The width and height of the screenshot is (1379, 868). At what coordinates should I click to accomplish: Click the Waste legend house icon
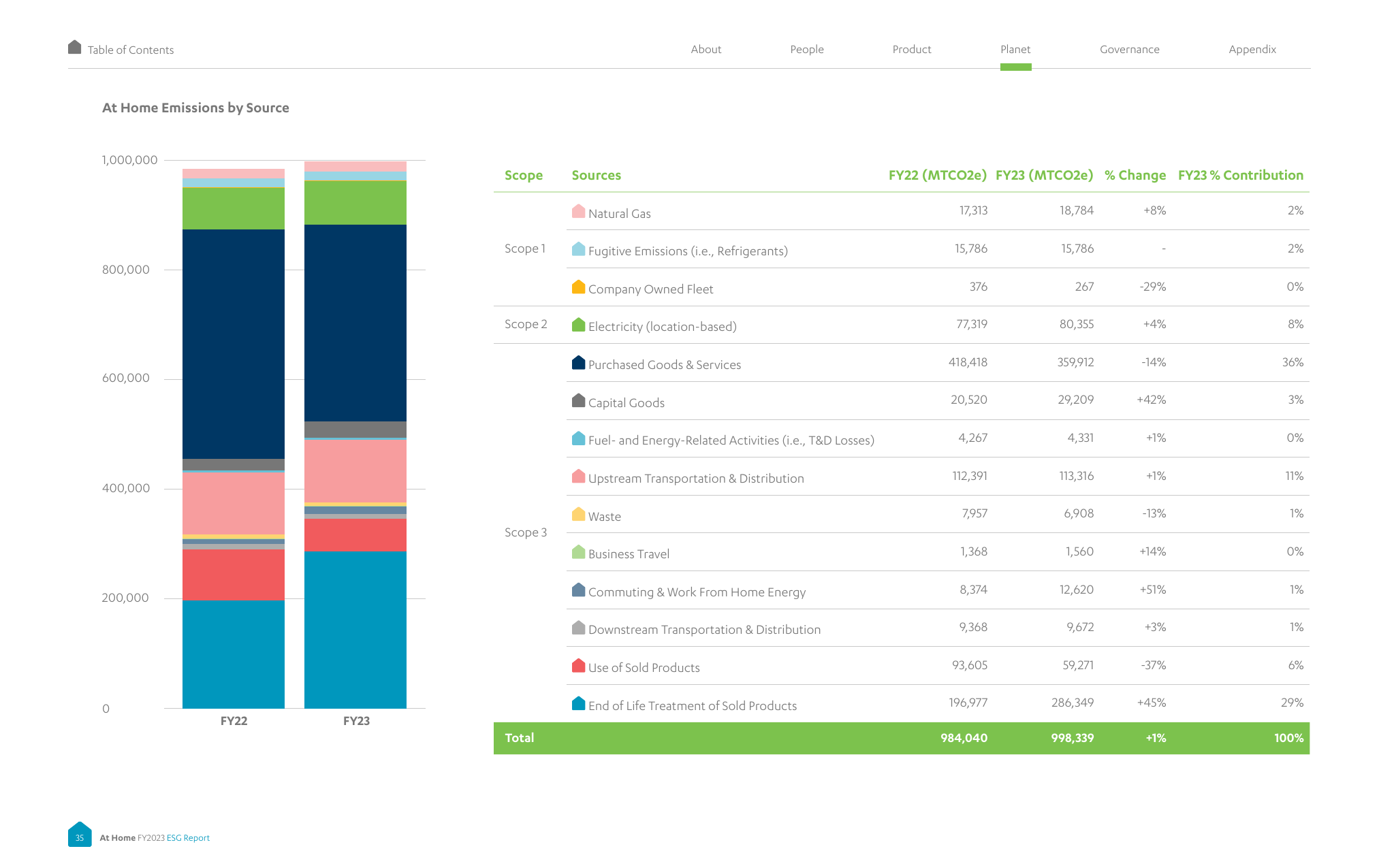579,514
